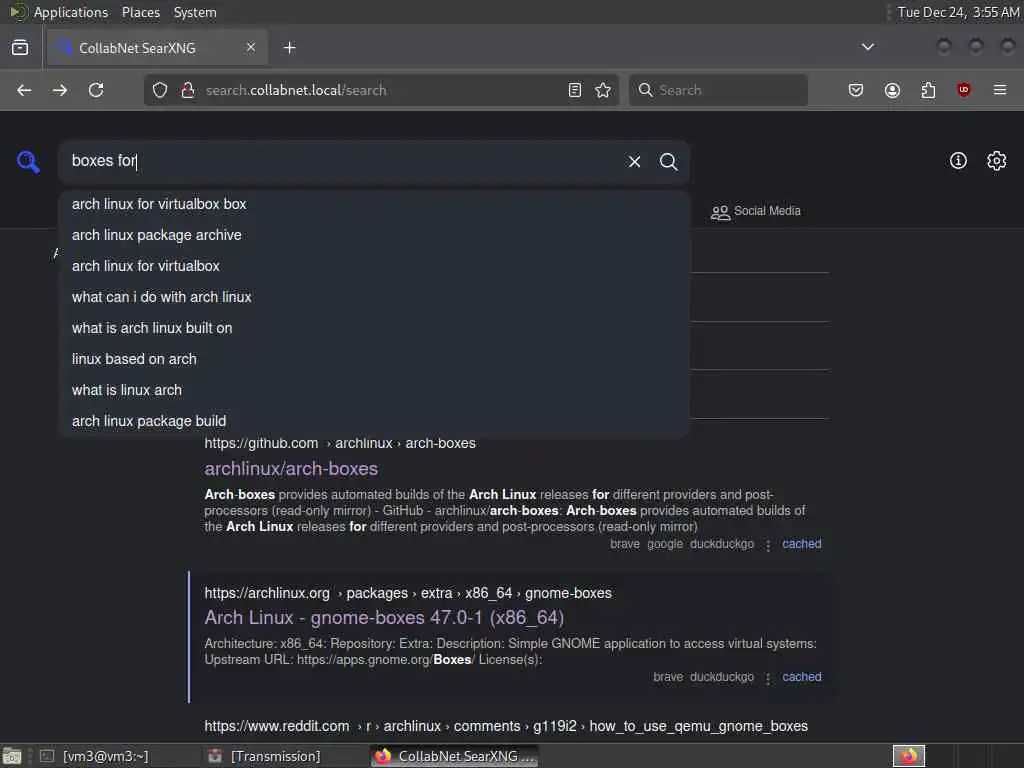This screenshot has height=768, width=1024.
Task: Open cached link for gnome-boxes result
Action: [x=802, y=677]
